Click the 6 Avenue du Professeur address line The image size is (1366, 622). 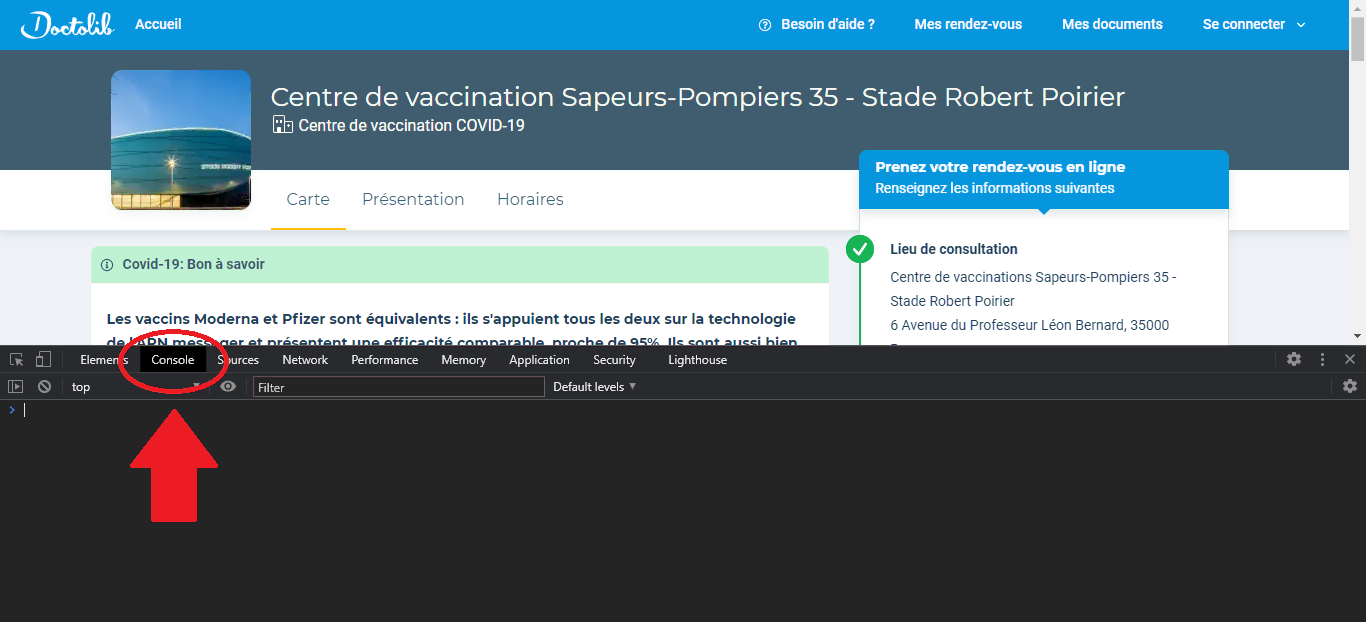(x=1030, y=325)
